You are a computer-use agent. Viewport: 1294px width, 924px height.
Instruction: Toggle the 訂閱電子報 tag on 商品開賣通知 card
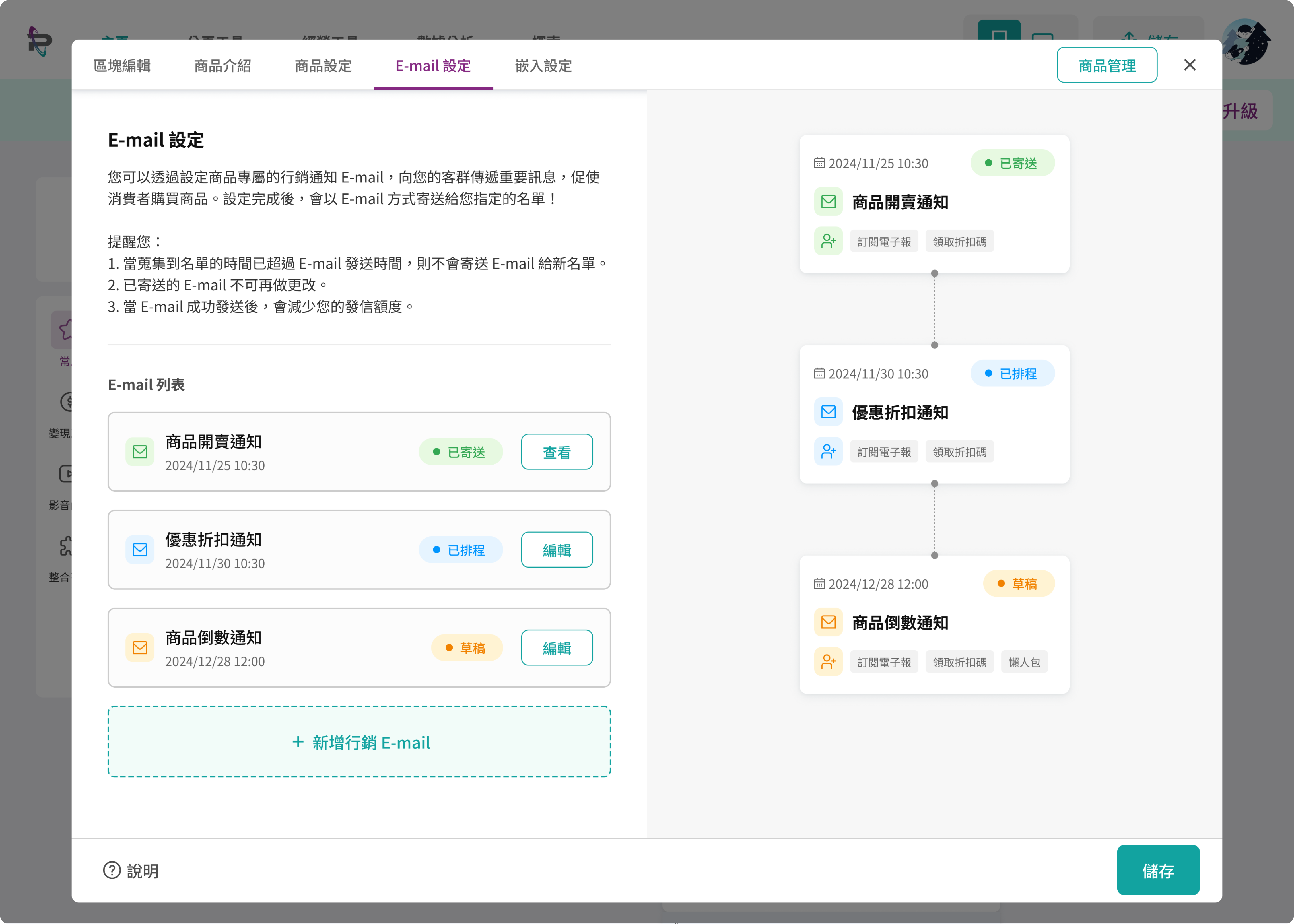pos(884,241)
